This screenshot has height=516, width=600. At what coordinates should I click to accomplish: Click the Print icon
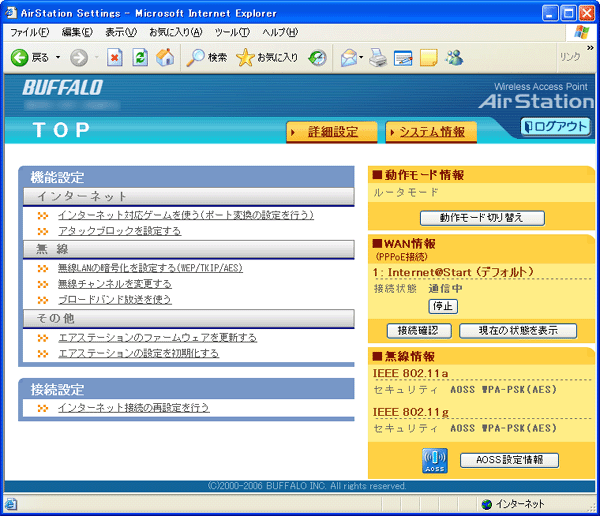coord(378,58)
